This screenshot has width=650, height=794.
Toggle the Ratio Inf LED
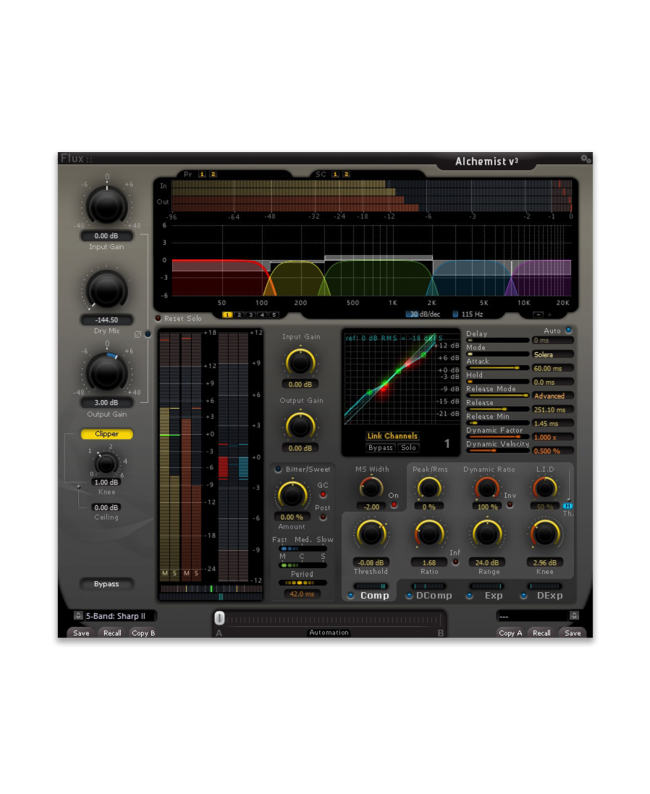click(455, 562)
